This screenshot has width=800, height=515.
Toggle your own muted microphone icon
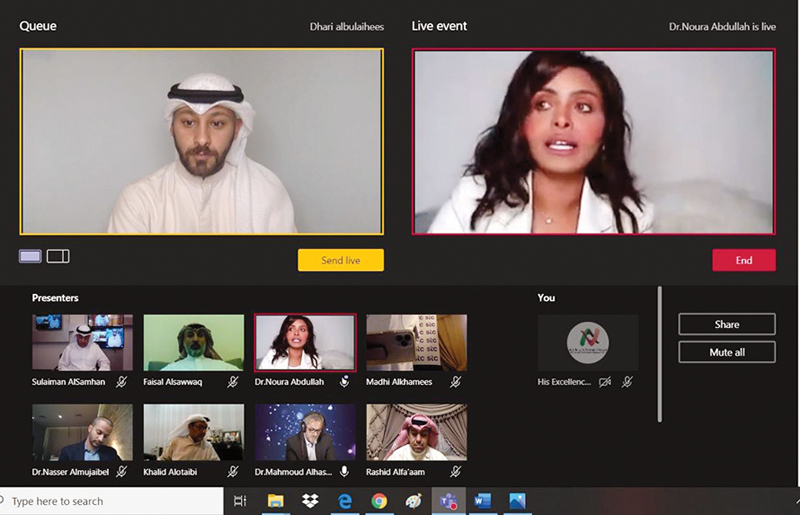628,382
